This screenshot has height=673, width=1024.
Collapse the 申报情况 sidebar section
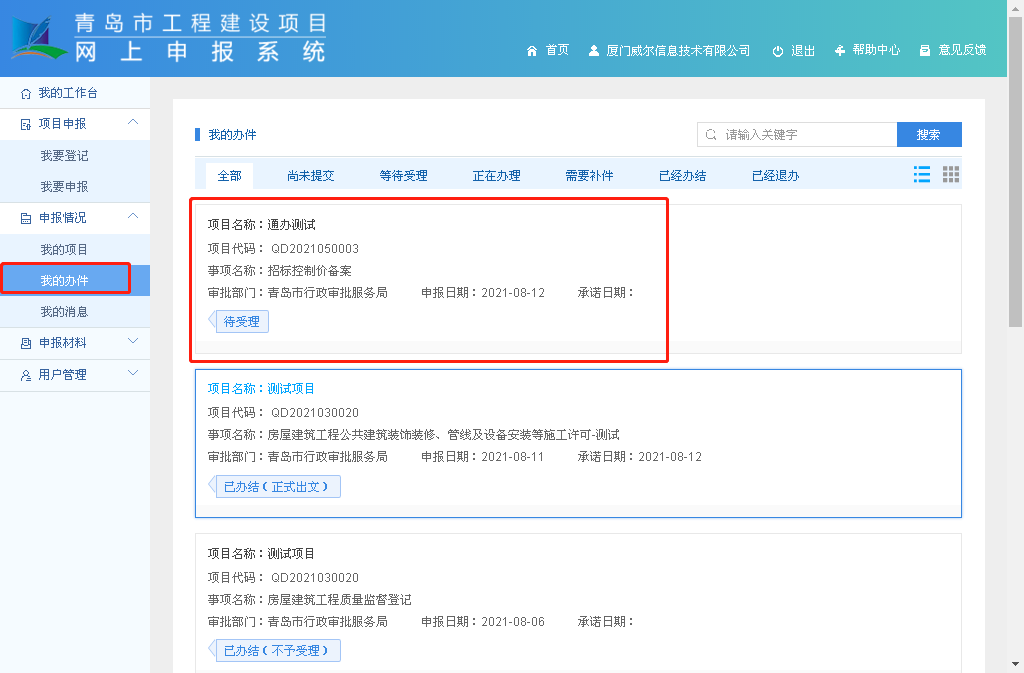[x=133, y=217]
